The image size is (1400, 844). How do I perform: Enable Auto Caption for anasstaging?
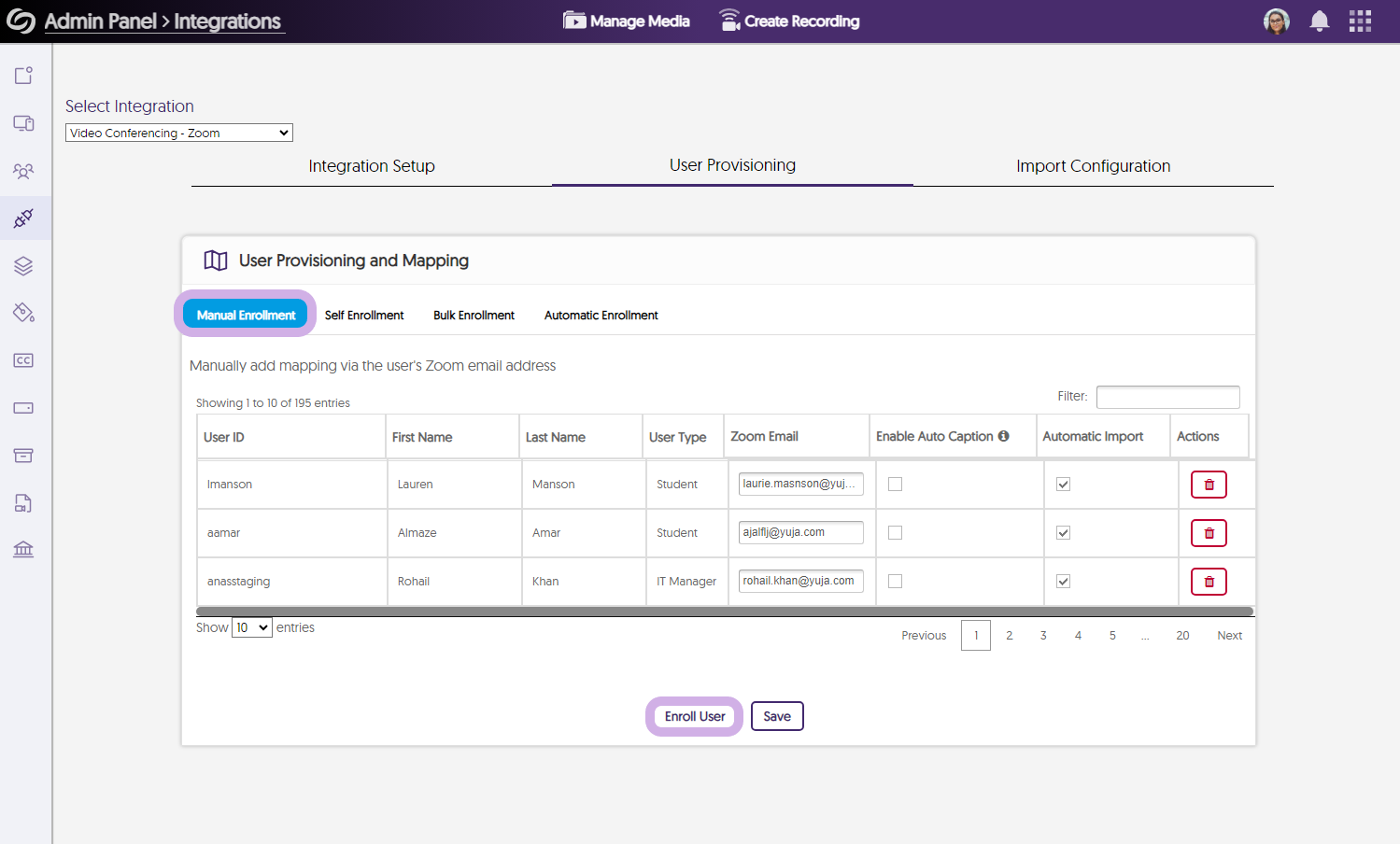pyautogui.click(x=895, y=581)
